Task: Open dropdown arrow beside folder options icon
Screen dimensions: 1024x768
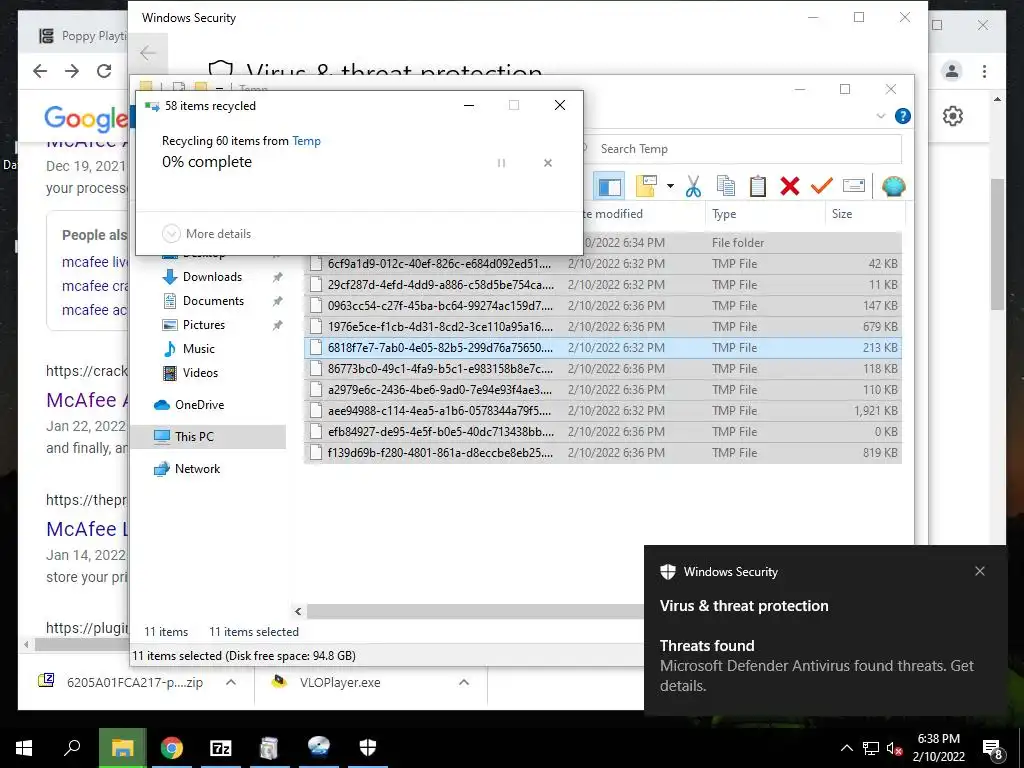Action: click(x=670, y=187)
